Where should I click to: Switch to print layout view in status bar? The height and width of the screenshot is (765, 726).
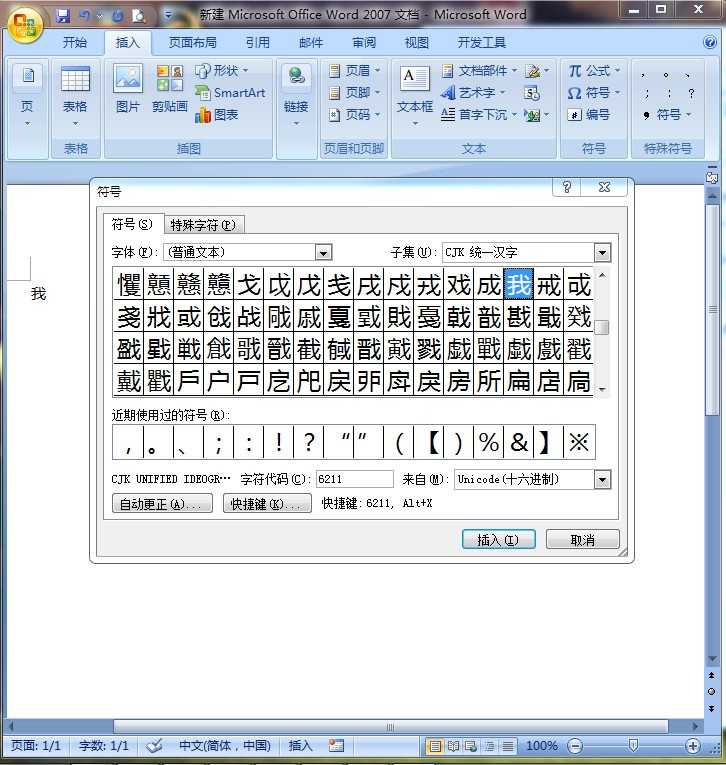point(434,745)
